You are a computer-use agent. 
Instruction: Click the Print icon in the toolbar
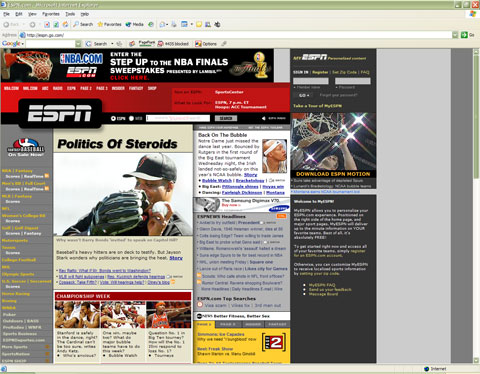[x=174, y=24]
